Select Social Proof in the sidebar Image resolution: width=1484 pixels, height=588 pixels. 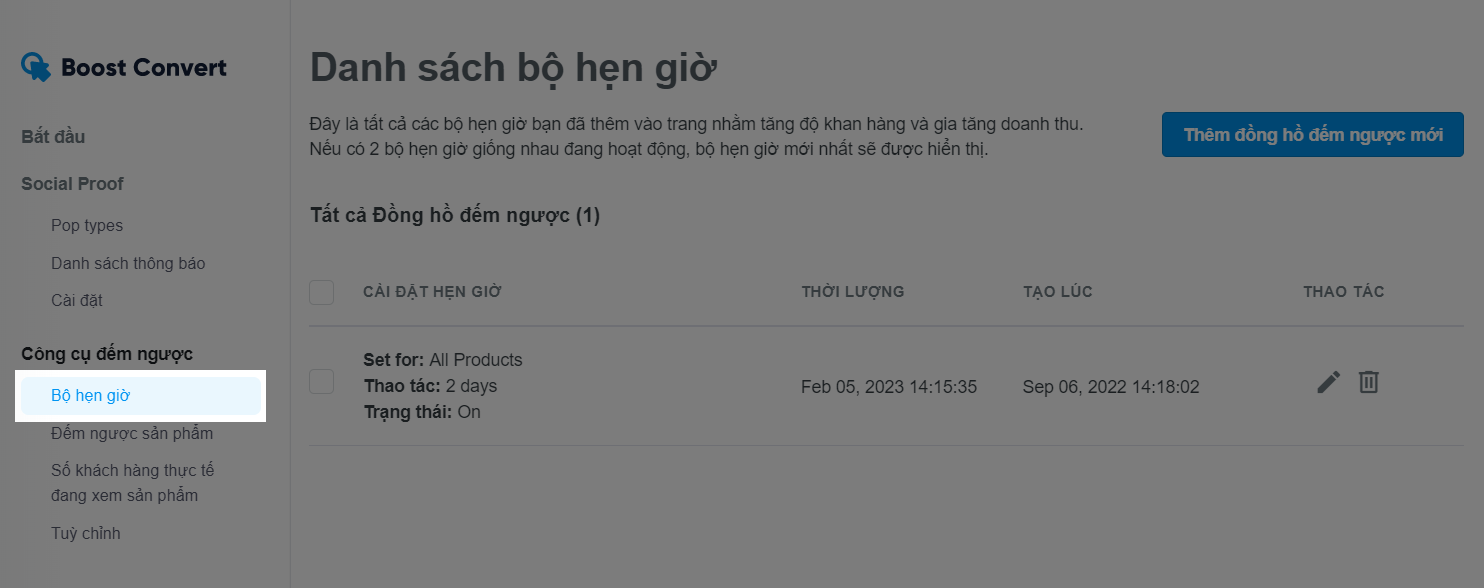72,184
